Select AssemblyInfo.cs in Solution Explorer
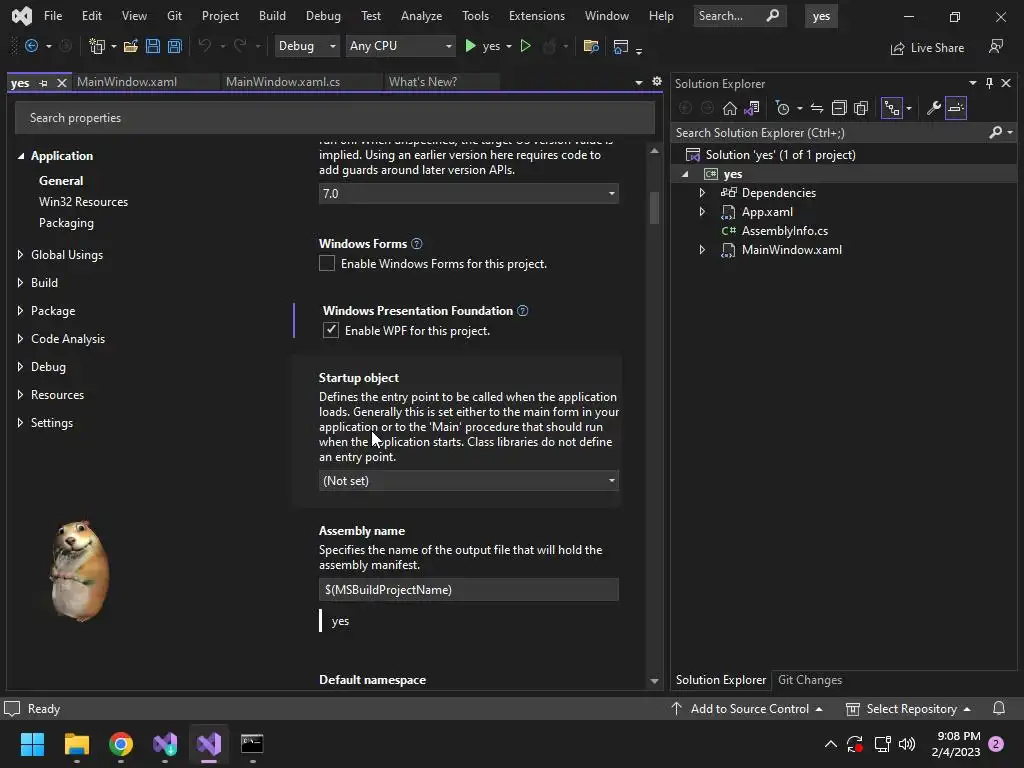The height and width of the screenshot is (768, 1024). point(784,231)
